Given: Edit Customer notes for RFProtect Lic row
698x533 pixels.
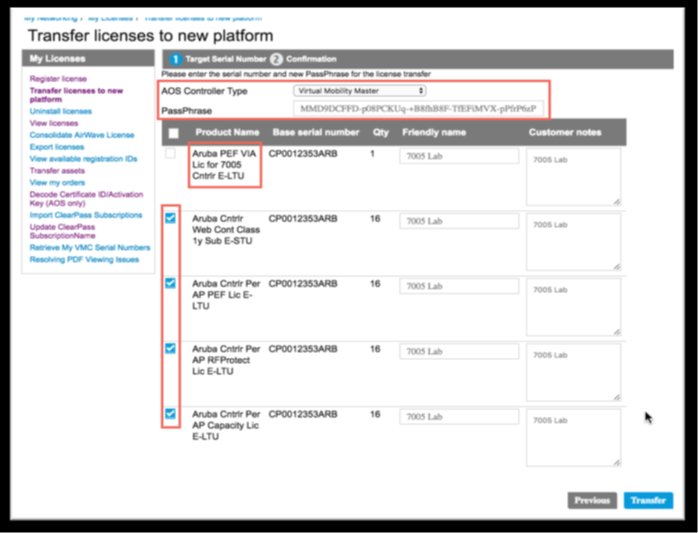Looking at the screenshot, I should tap(573, 372).
